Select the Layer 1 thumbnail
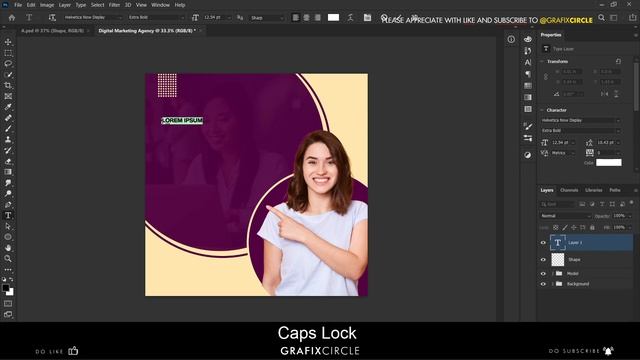 558,242
